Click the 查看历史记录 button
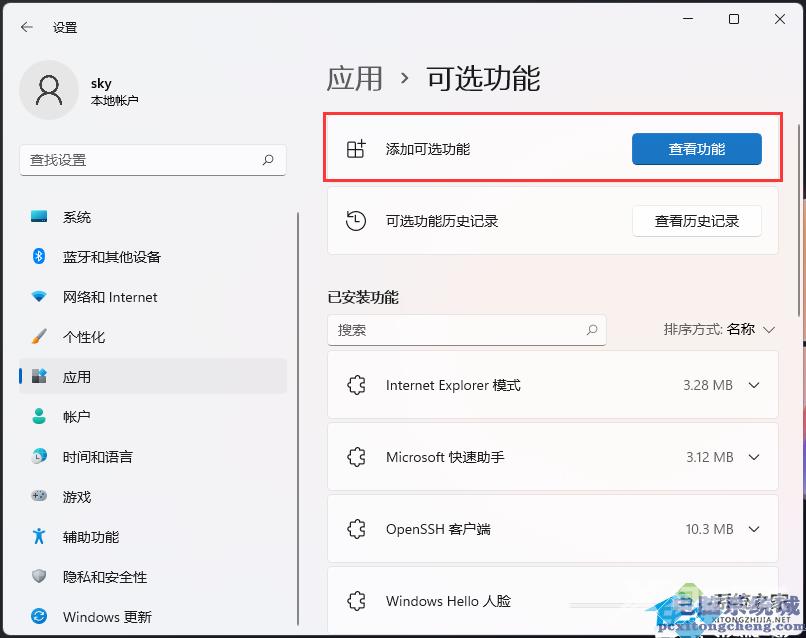Image resolution: width=806 pixels, height=638 pixels. tap(697, 221)
